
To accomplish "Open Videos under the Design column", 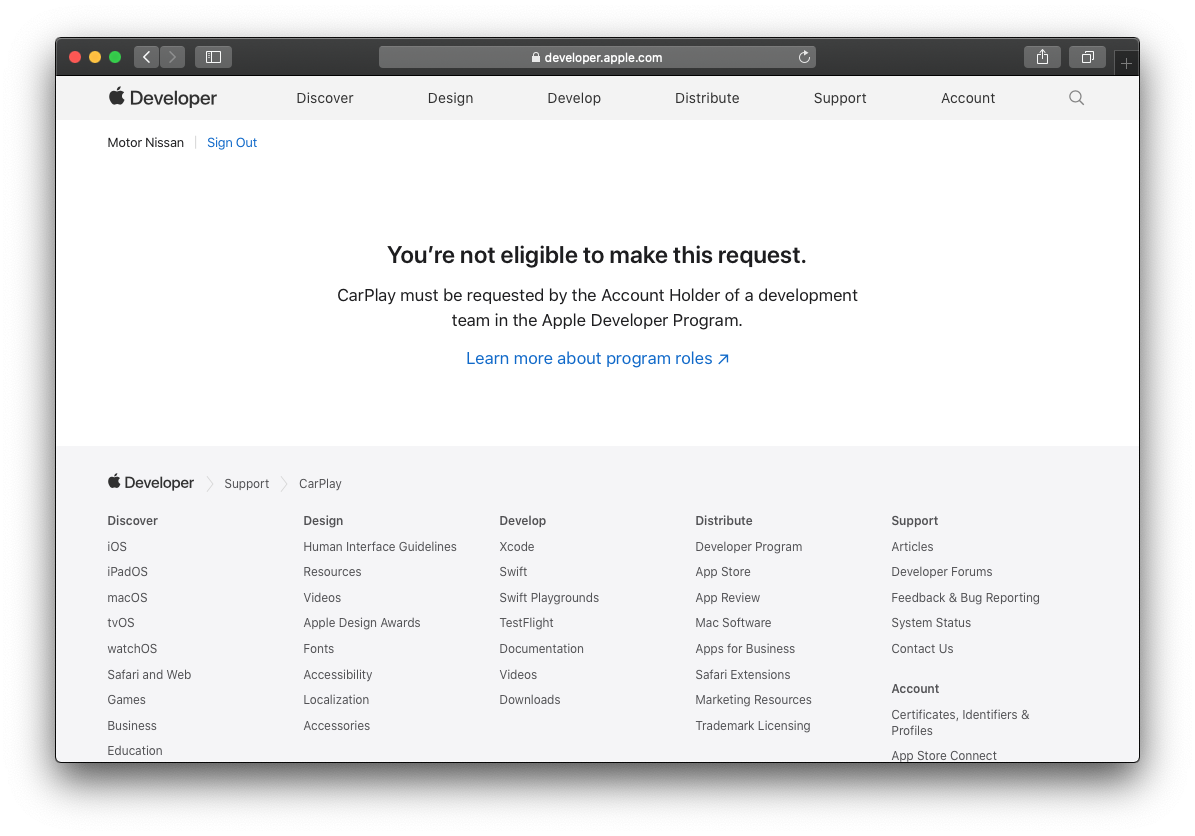I will click(322, 597).
